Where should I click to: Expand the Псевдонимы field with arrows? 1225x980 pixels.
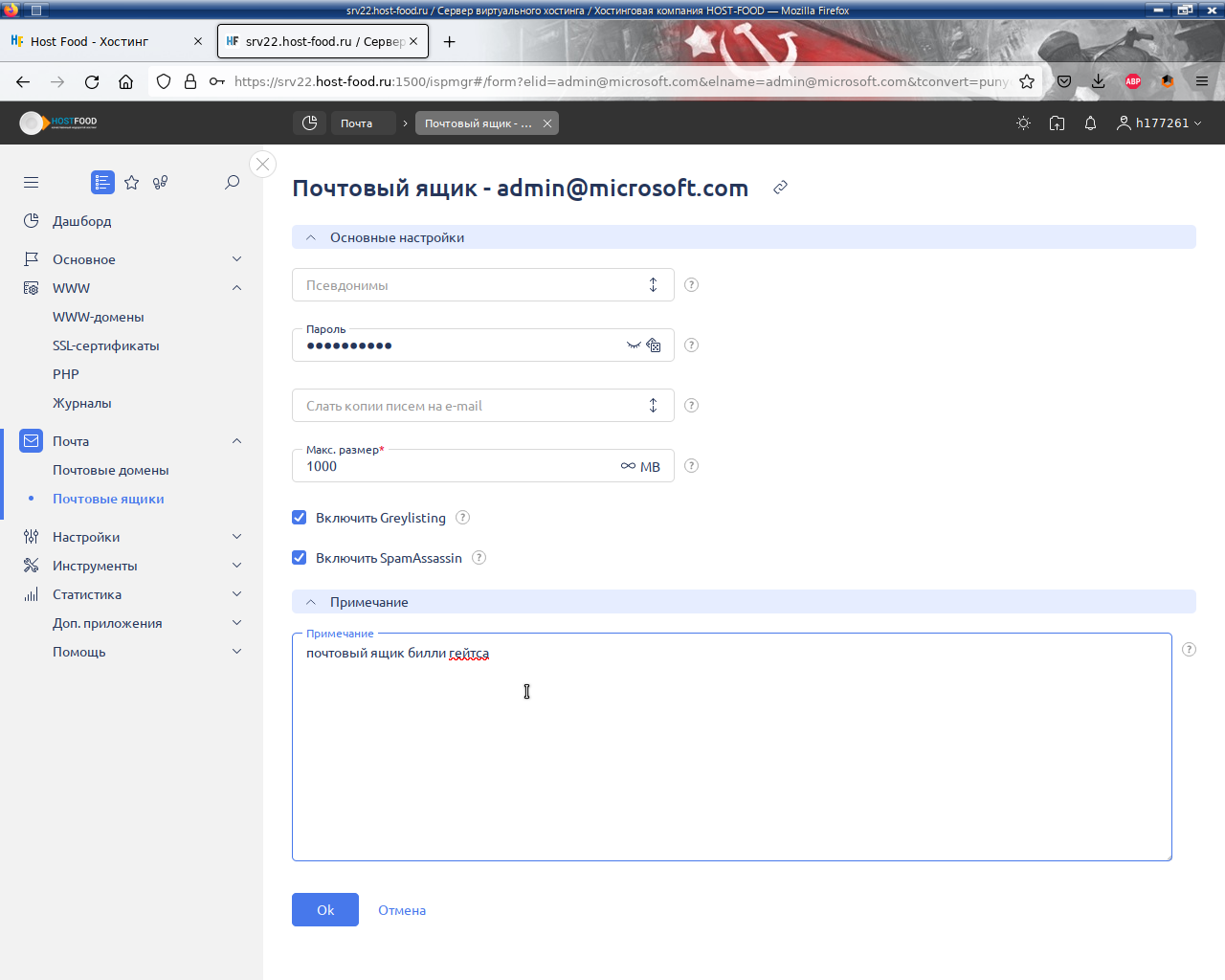tap(653, 285)
